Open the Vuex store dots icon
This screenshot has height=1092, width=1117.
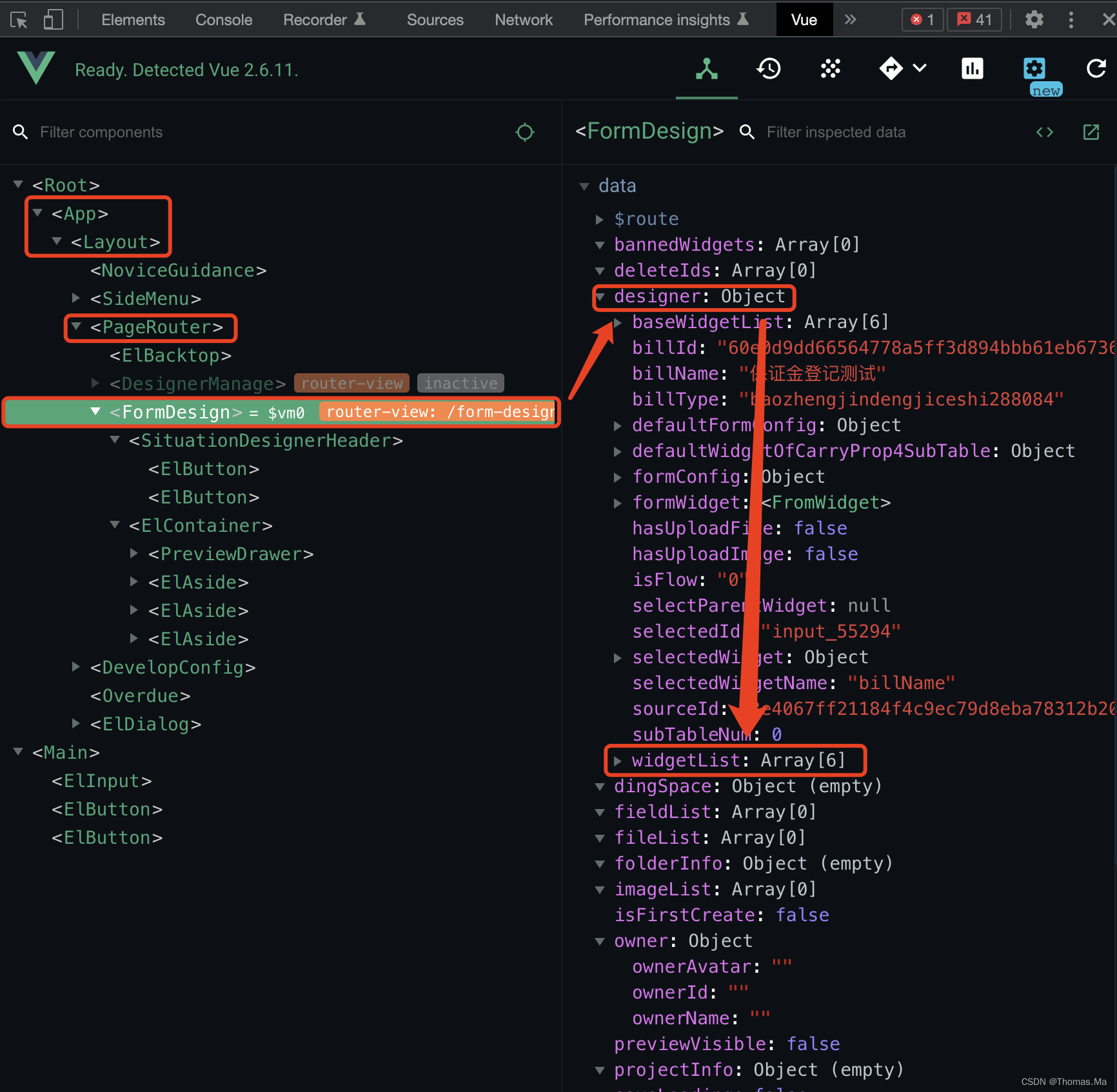[831, 68]
